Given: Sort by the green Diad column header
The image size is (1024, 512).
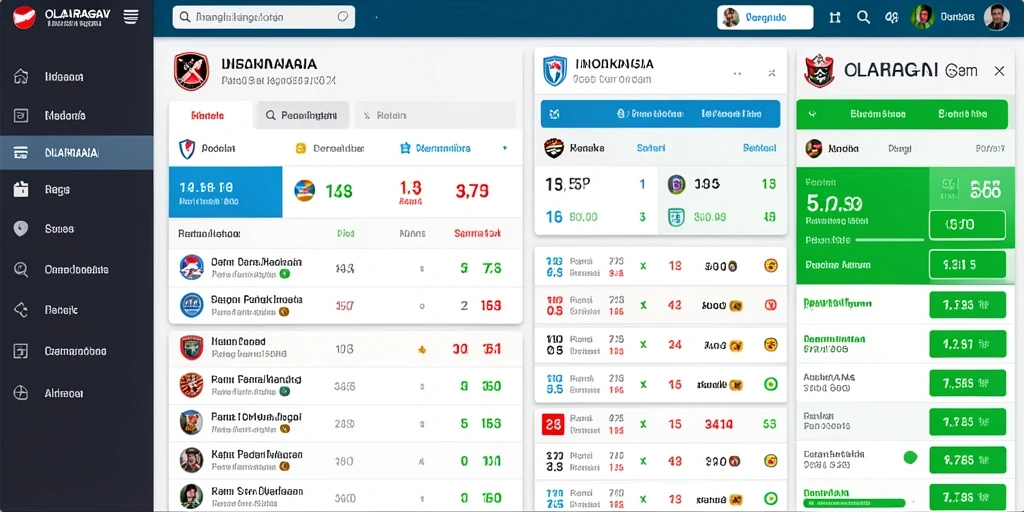Looking at the screenshot, I should [345, 233].
